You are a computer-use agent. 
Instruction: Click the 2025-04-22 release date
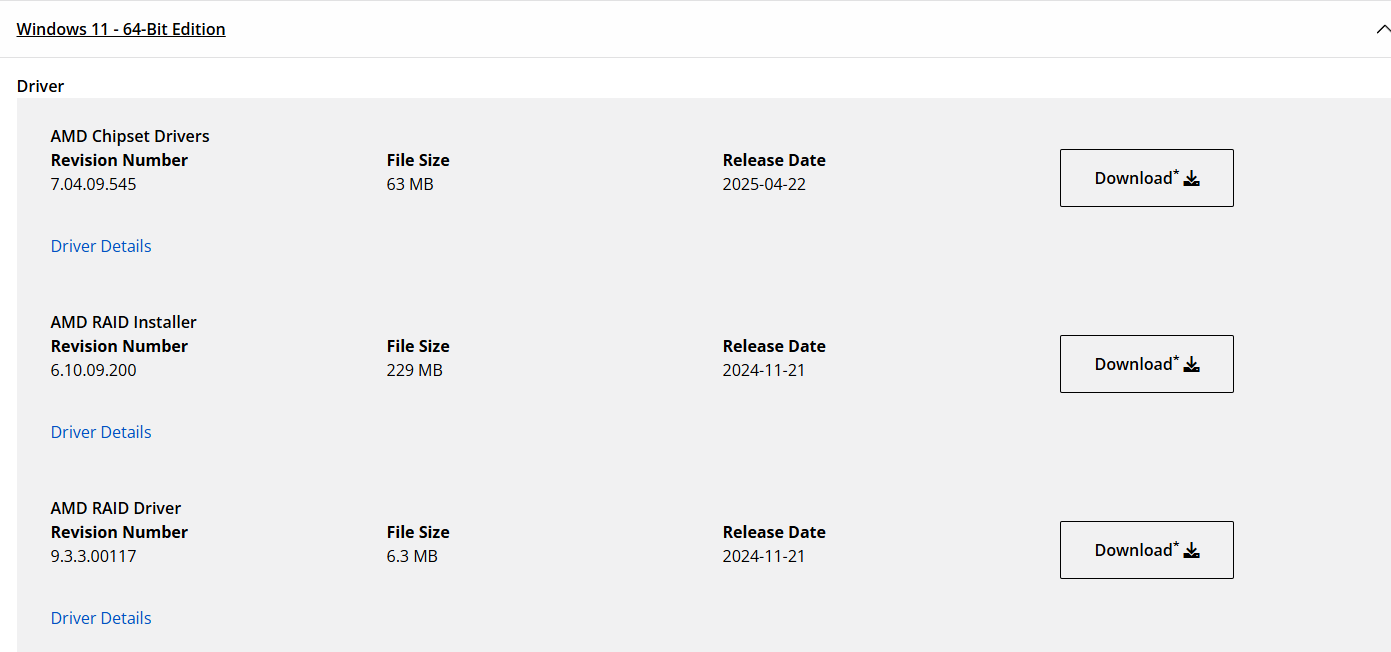[x=764, y=184]
